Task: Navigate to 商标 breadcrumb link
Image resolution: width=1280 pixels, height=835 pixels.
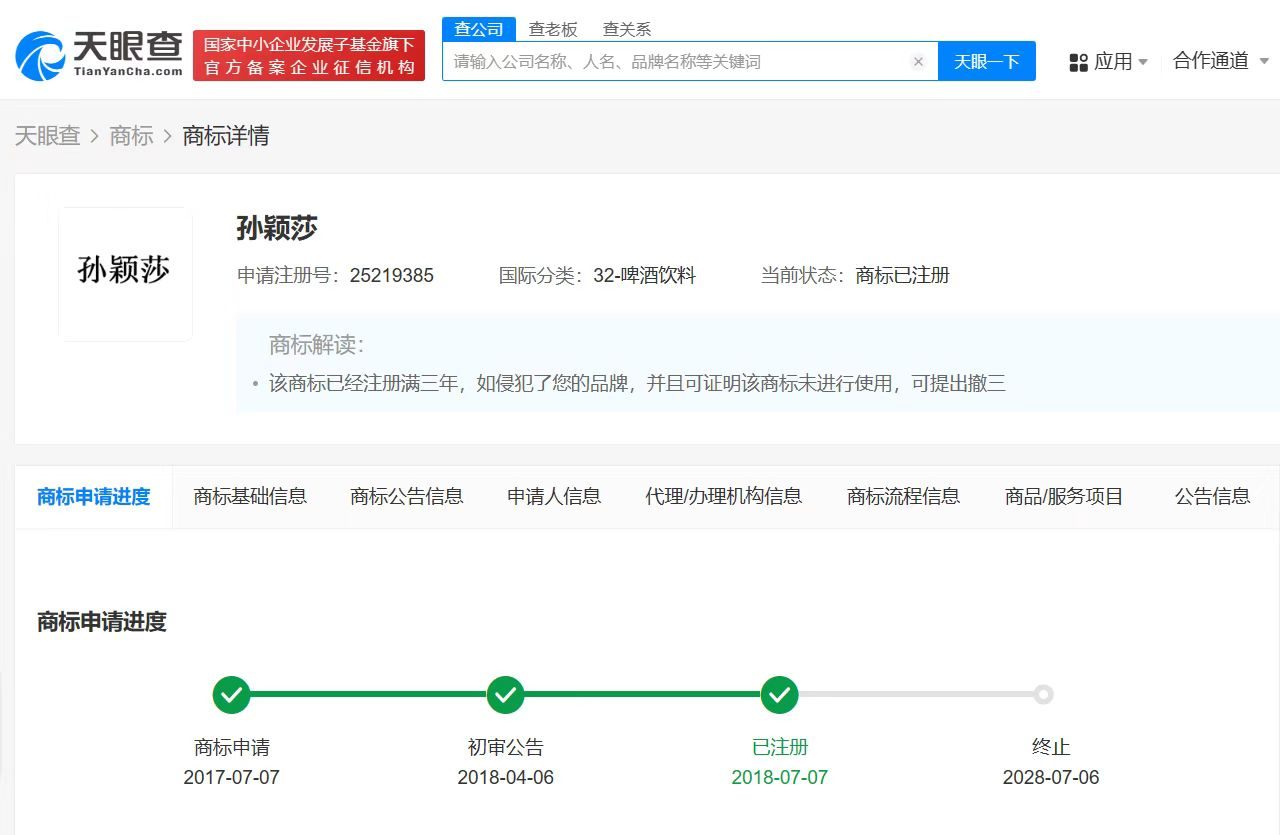Action: pyautogui.click(x=131, y=136)
